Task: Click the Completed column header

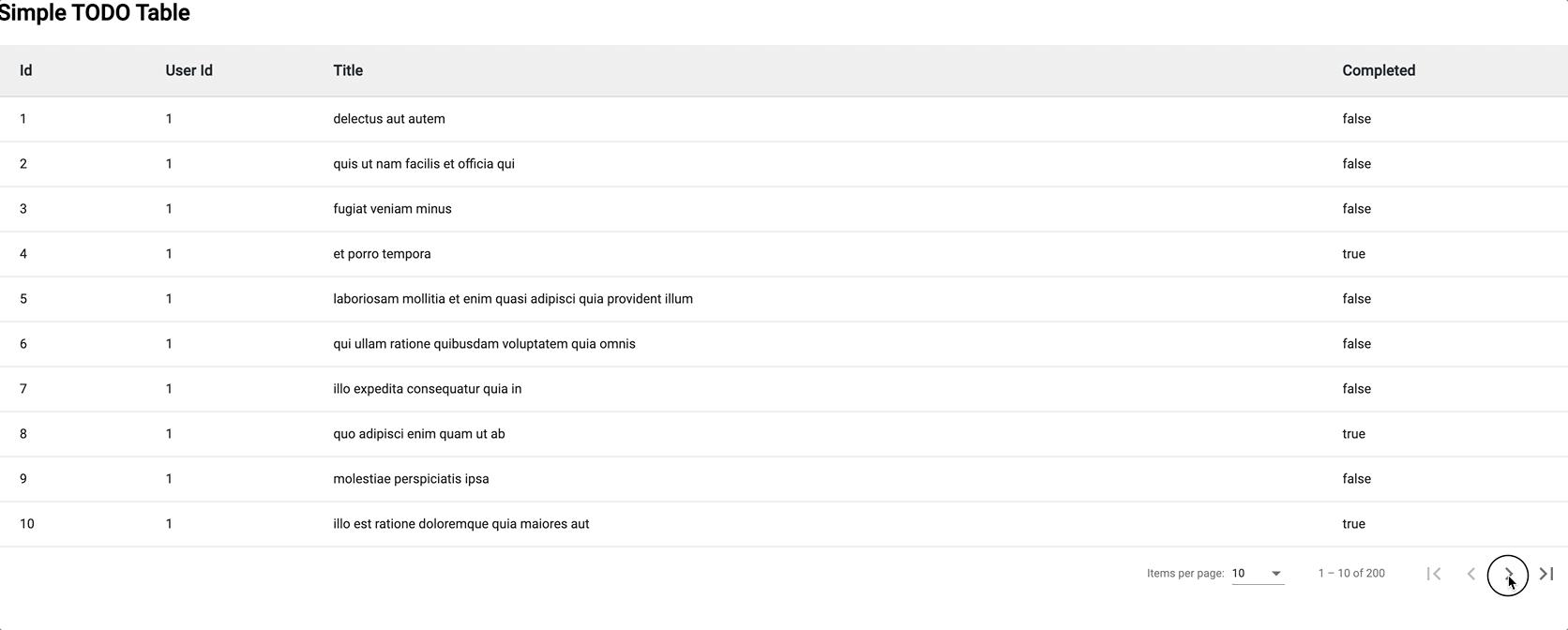Action: 1379,70
